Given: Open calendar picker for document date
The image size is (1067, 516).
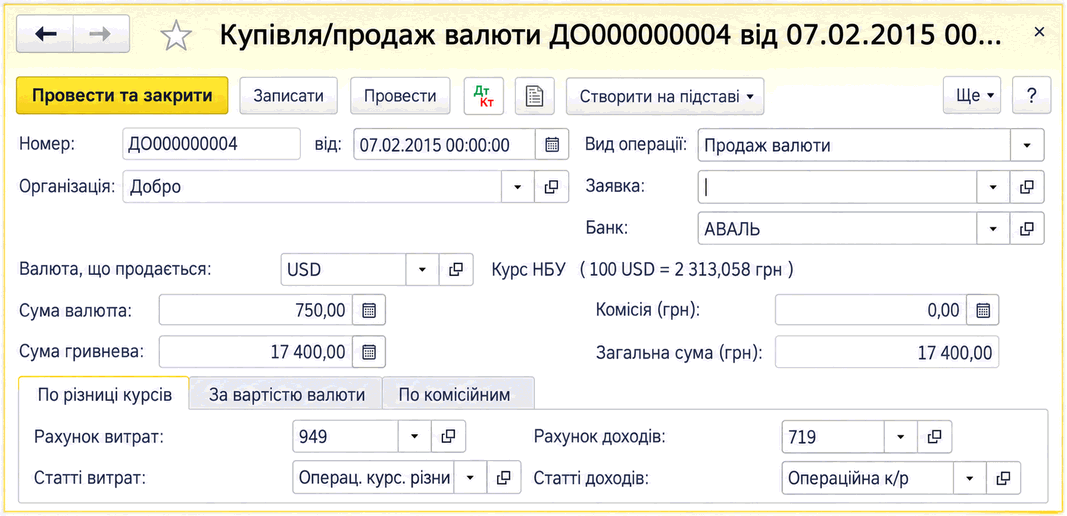Looking at the screenshot, I should pyautogui.click(x=552, y=144).
